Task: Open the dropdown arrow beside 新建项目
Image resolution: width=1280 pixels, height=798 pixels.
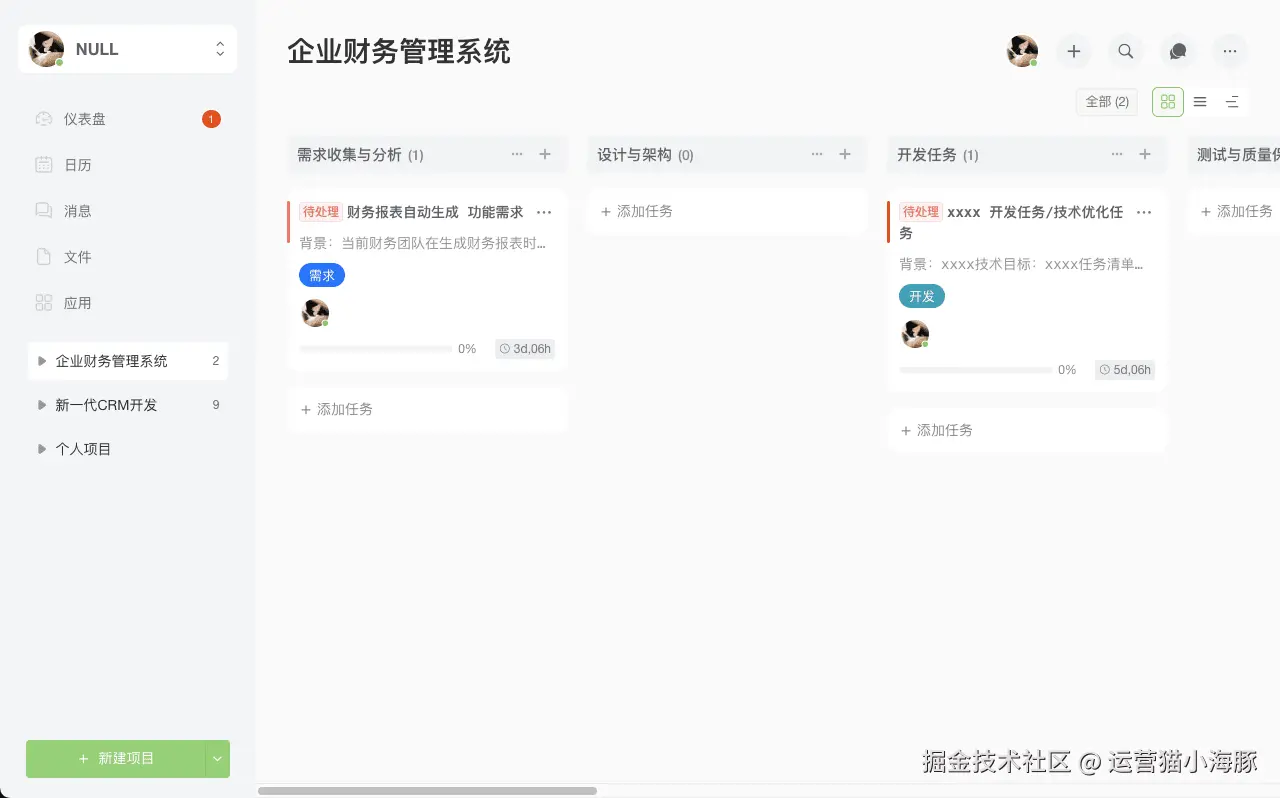Action: [218, 759]
